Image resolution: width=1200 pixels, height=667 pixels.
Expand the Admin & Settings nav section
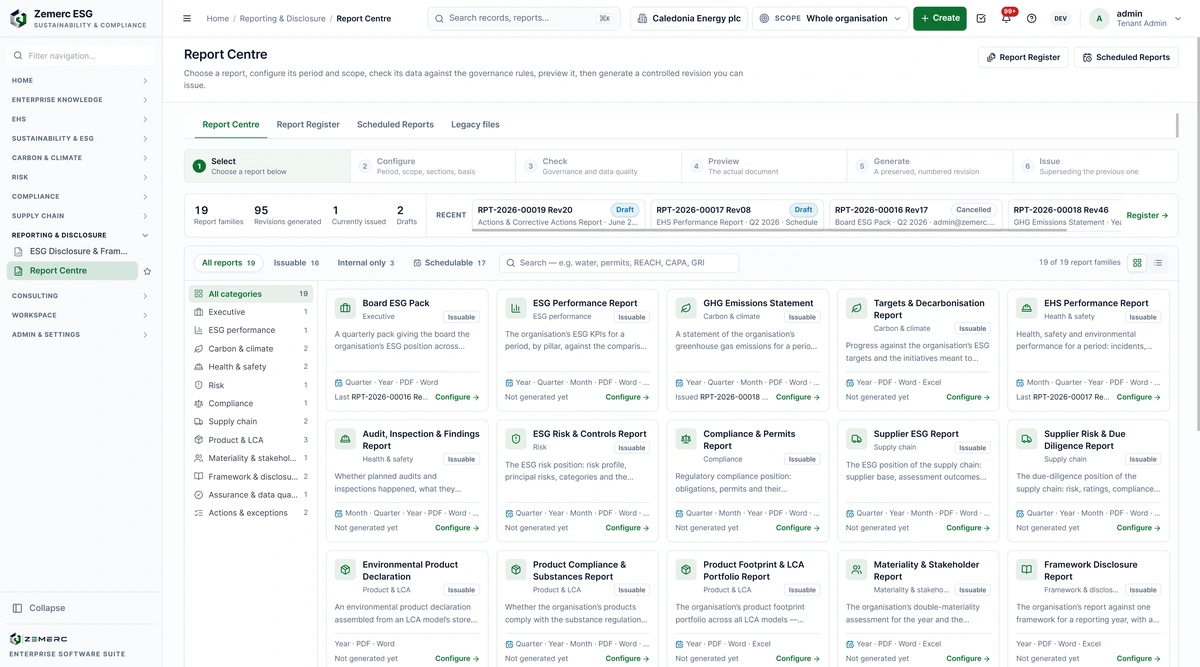pyautogui.click(x=80, y=335)
